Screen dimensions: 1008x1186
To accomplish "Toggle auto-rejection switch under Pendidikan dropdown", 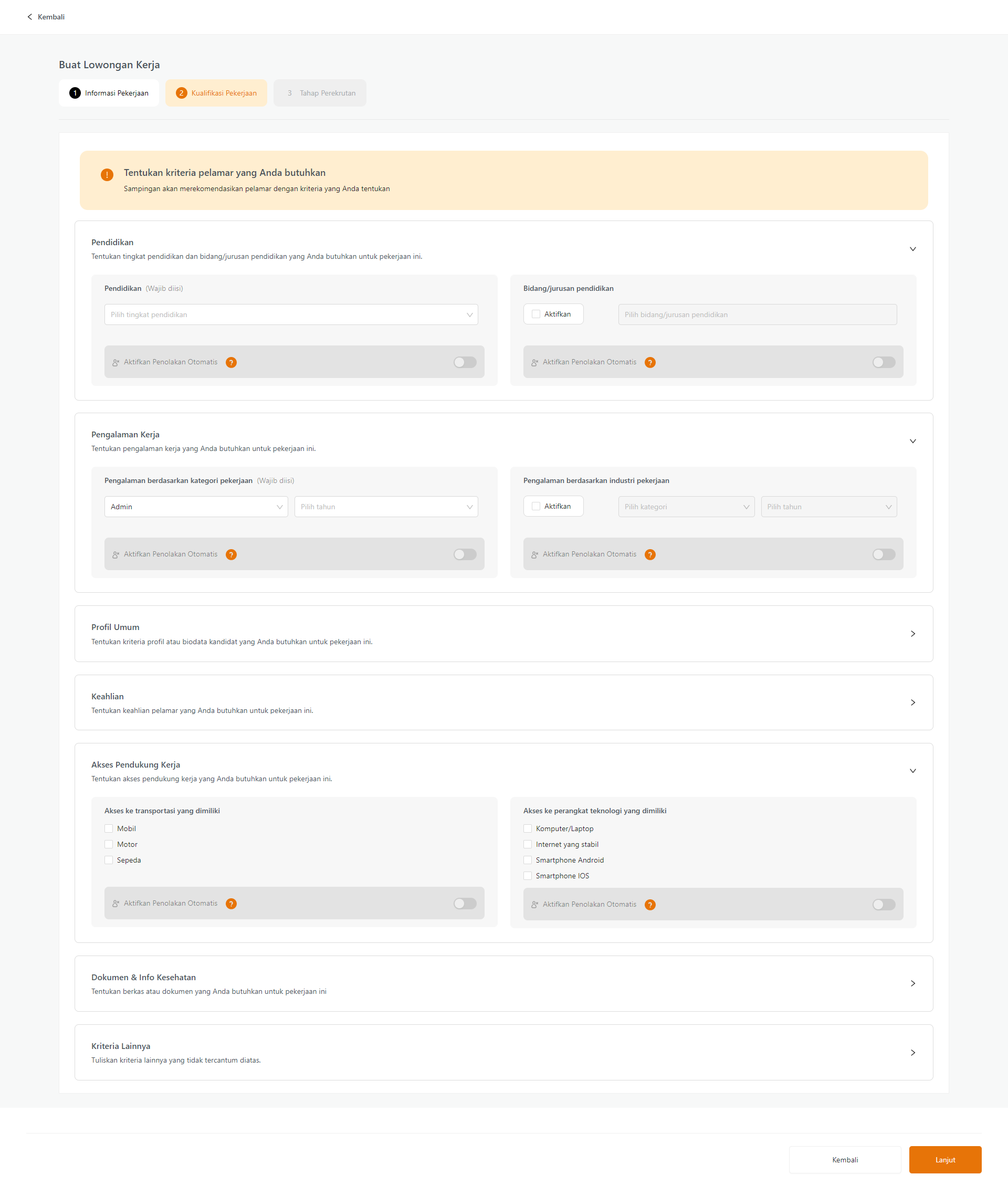I will point(465,362).
